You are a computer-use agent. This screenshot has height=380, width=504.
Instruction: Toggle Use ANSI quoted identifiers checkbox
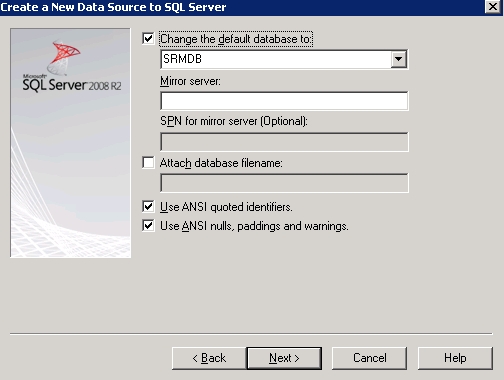click(x=148, y=207)
